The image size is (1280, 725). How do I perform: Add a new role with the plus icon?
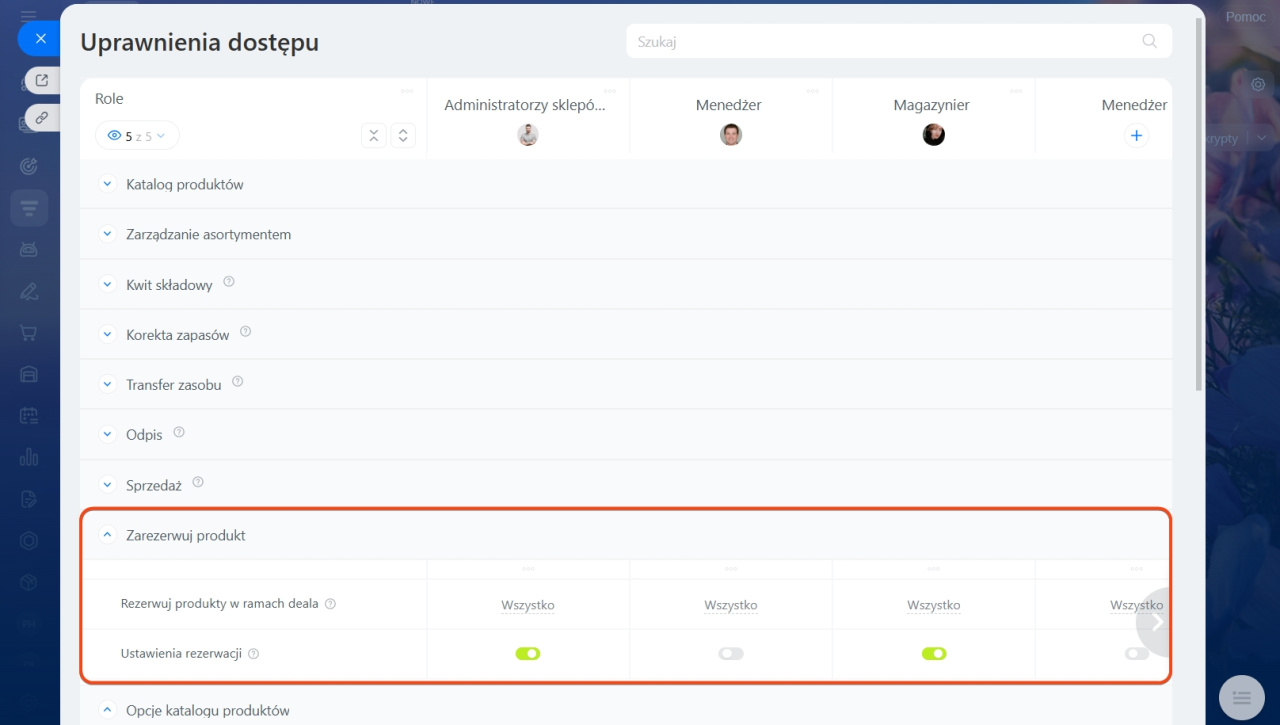[x=1136, y=135]
